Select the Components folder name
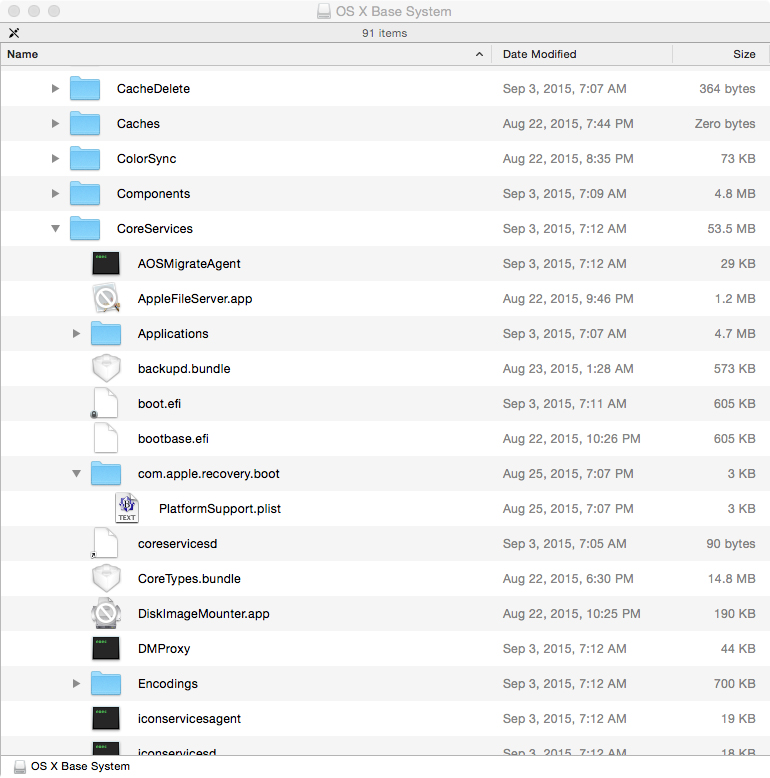Image resolution: width=770 pixels, height=778 pixels. click(x=153, y=194)
